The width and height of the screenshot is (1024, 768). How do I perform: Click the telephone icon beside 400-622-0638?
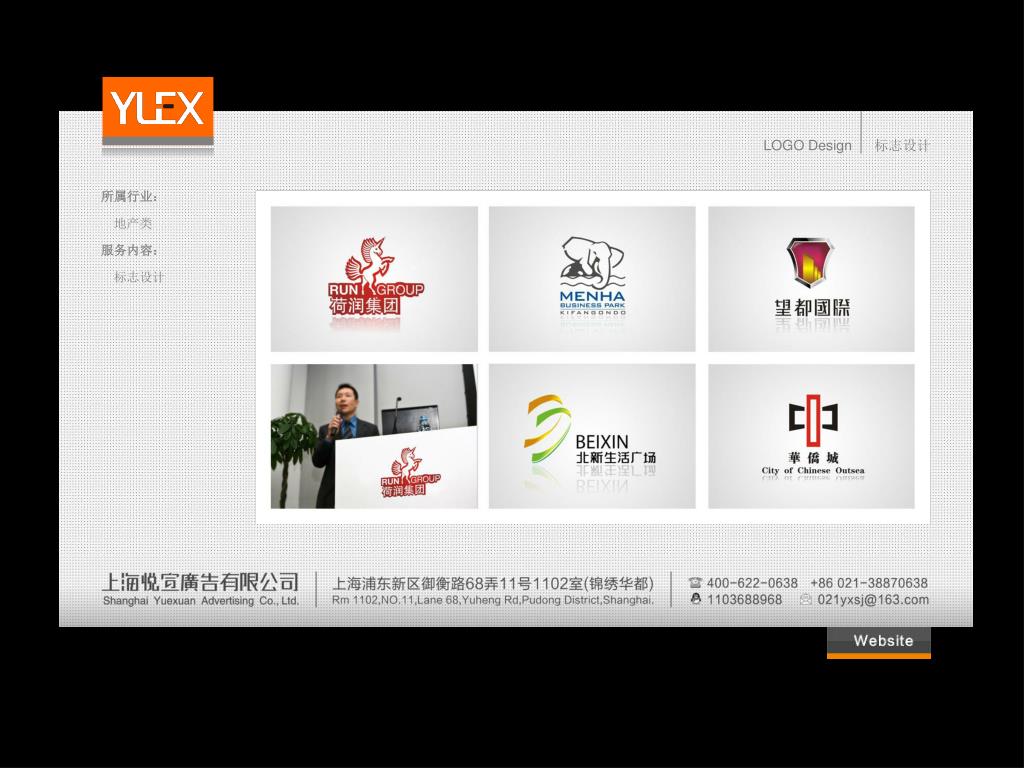pos(696,583)
